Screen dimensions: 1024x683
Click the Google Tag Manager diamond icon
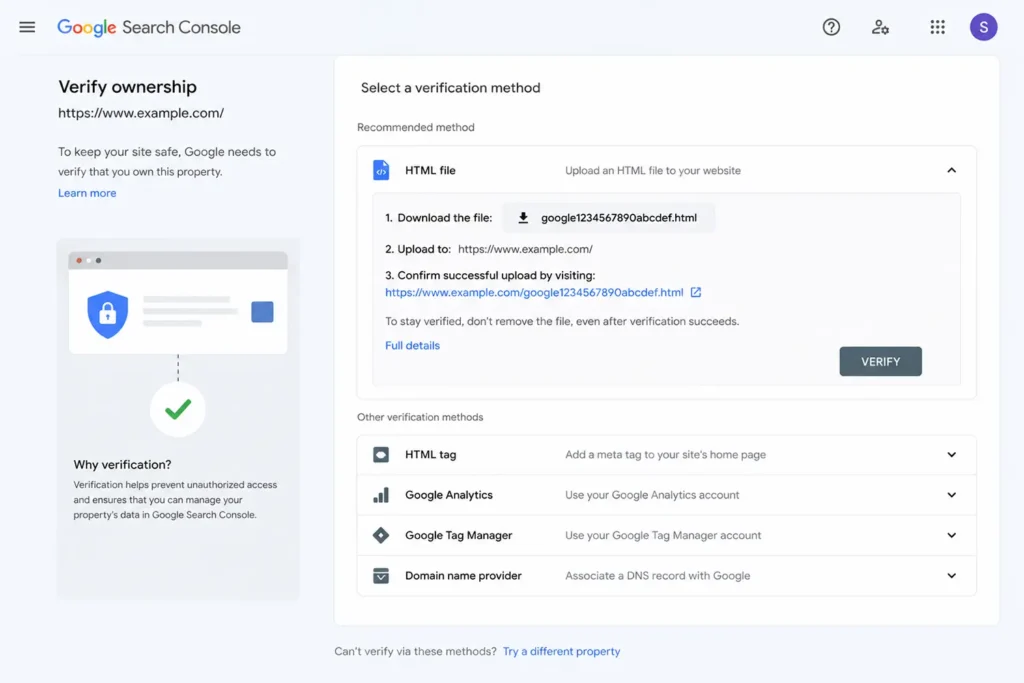[x=381, y=535]
